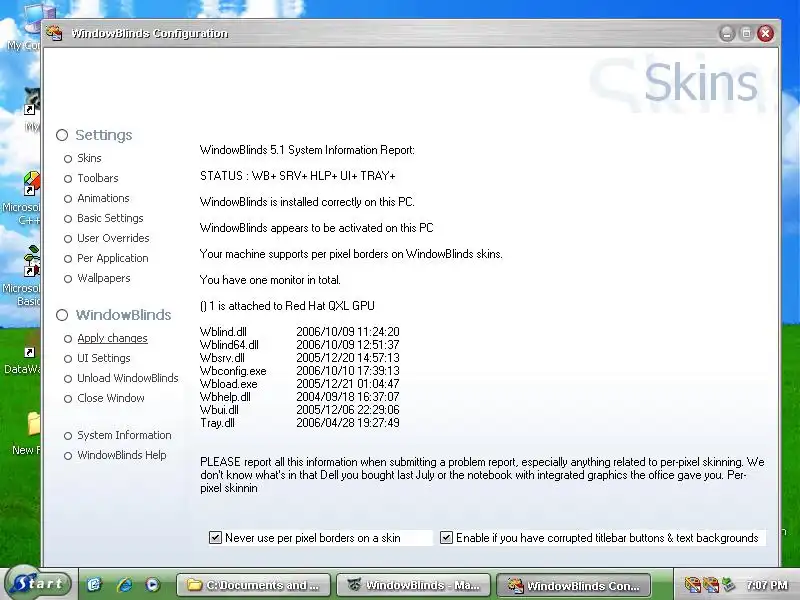This screenshot has height=600, width=800.
Task: Open the Skins settings page
Action: (x=89, y=158)
